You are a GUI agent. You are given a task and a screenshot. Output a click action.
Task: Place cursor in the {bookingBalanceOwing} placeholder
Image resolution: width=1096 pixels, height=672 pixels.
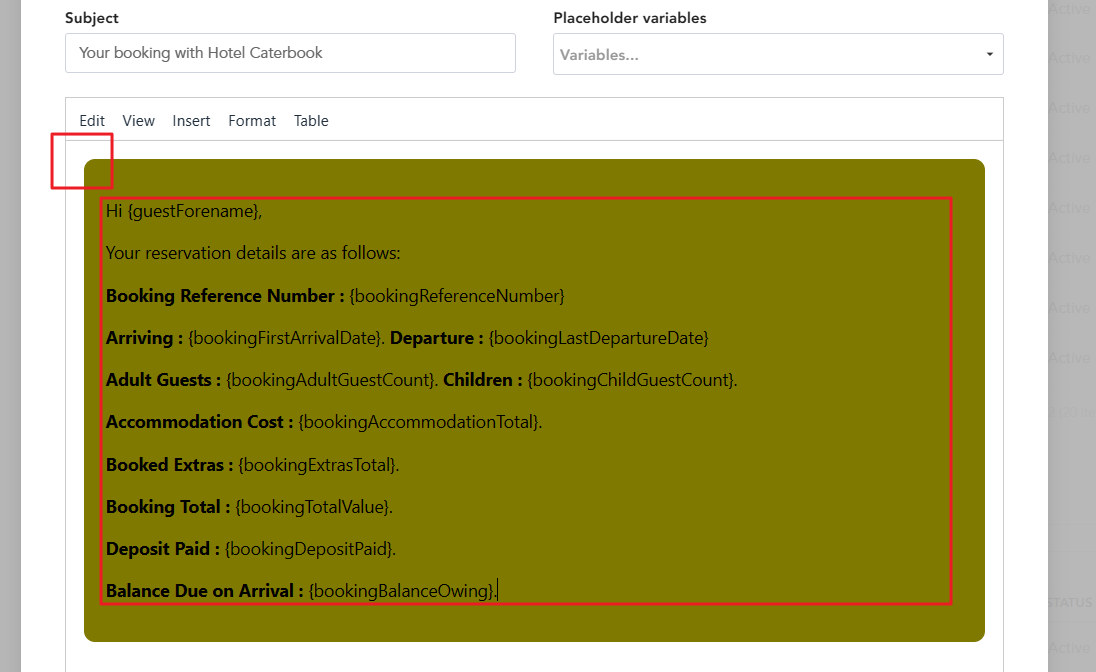[401, 591]
